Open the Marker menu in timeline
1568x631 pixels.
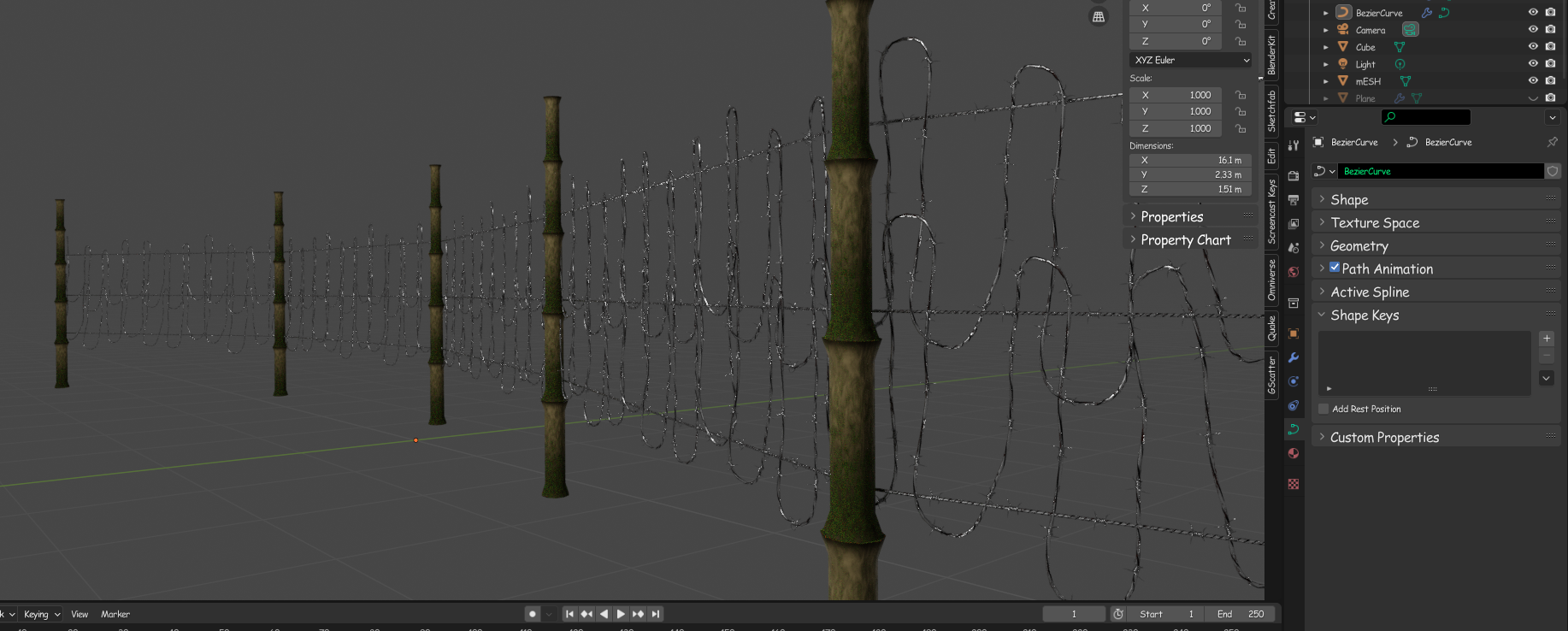pos(115,614)
